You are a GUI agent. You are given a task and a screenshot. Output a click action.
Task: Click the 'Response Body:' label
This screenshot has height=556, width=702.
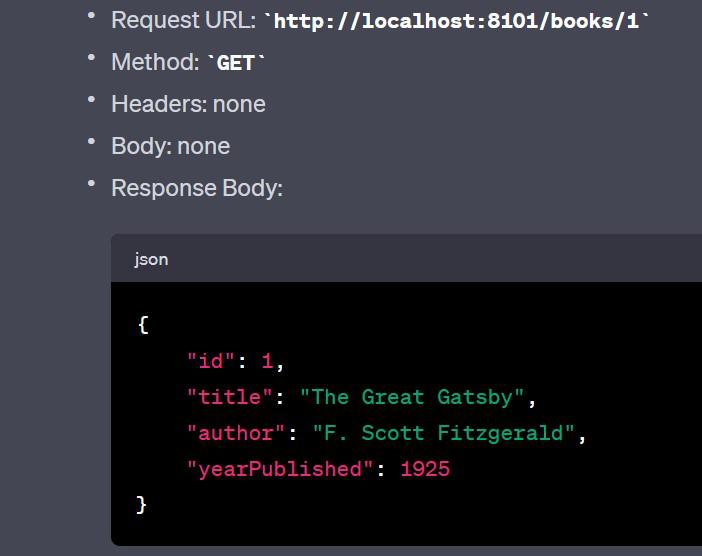[197, 188]
